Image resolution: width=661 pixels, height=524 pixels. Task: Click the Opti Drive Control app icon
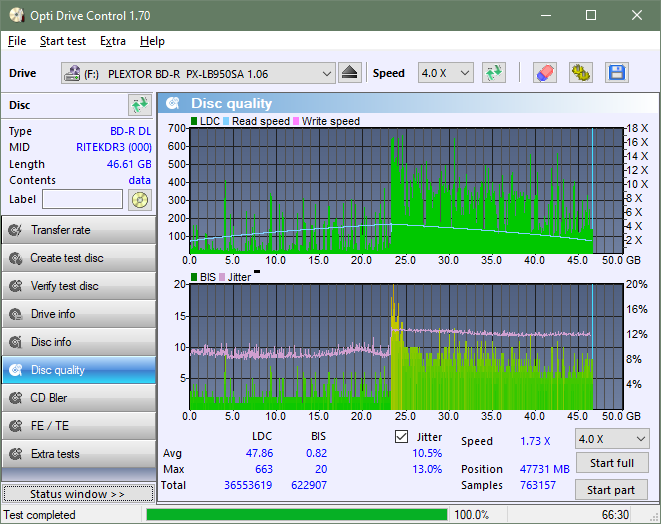click(x=16, y=16)
